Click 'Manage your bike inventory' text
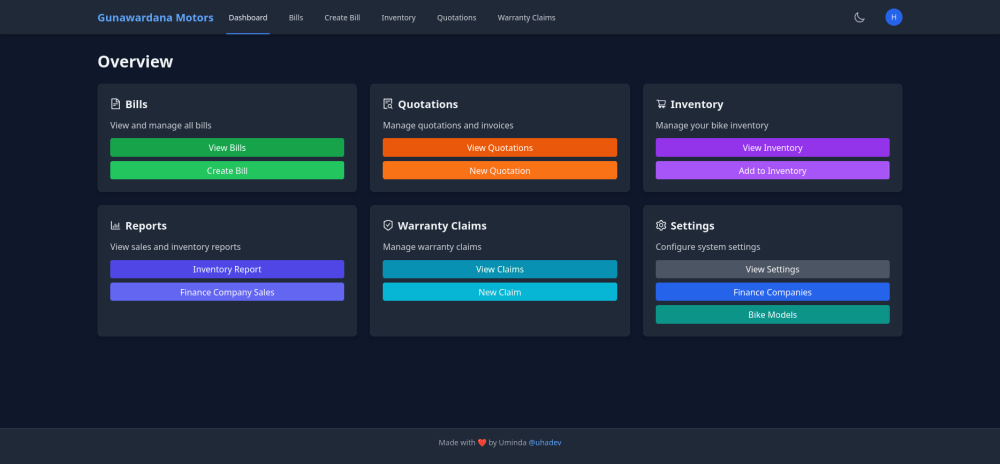The height and width of the screenshot is (464, 1000). 712,126
